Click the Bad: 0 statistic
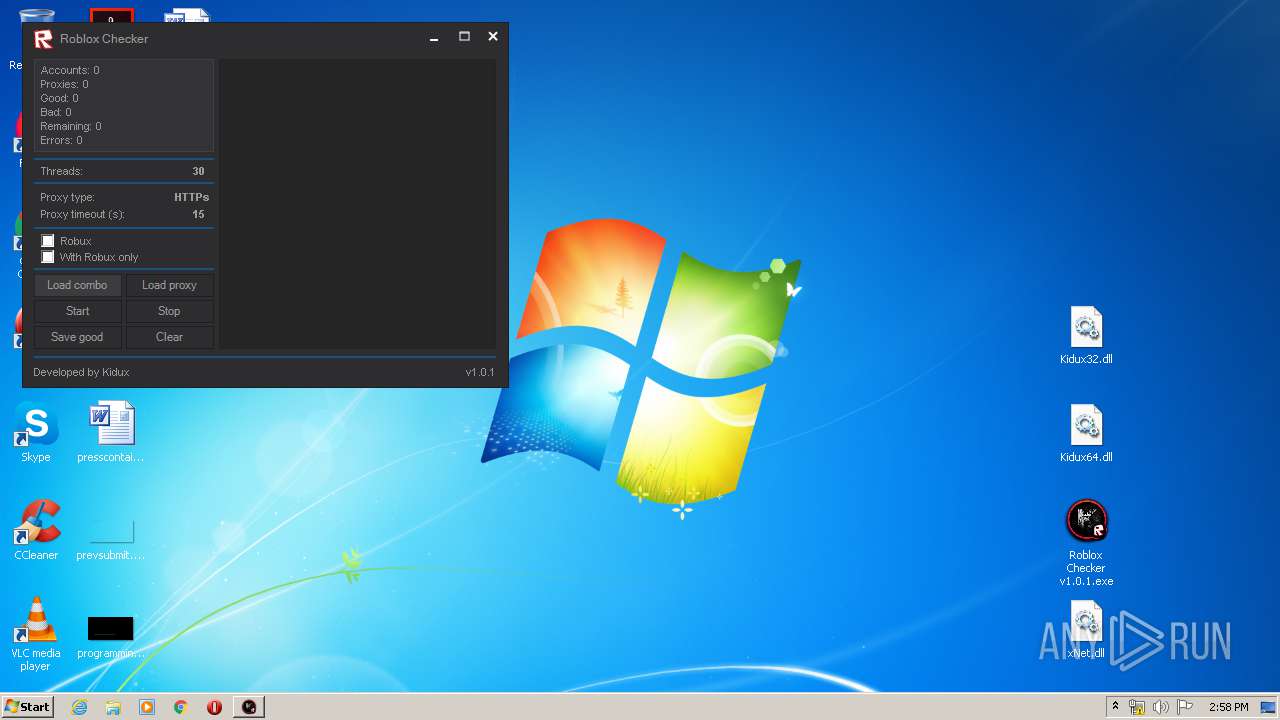This screenshot has width=1280, height=720. tap(56, 112)
